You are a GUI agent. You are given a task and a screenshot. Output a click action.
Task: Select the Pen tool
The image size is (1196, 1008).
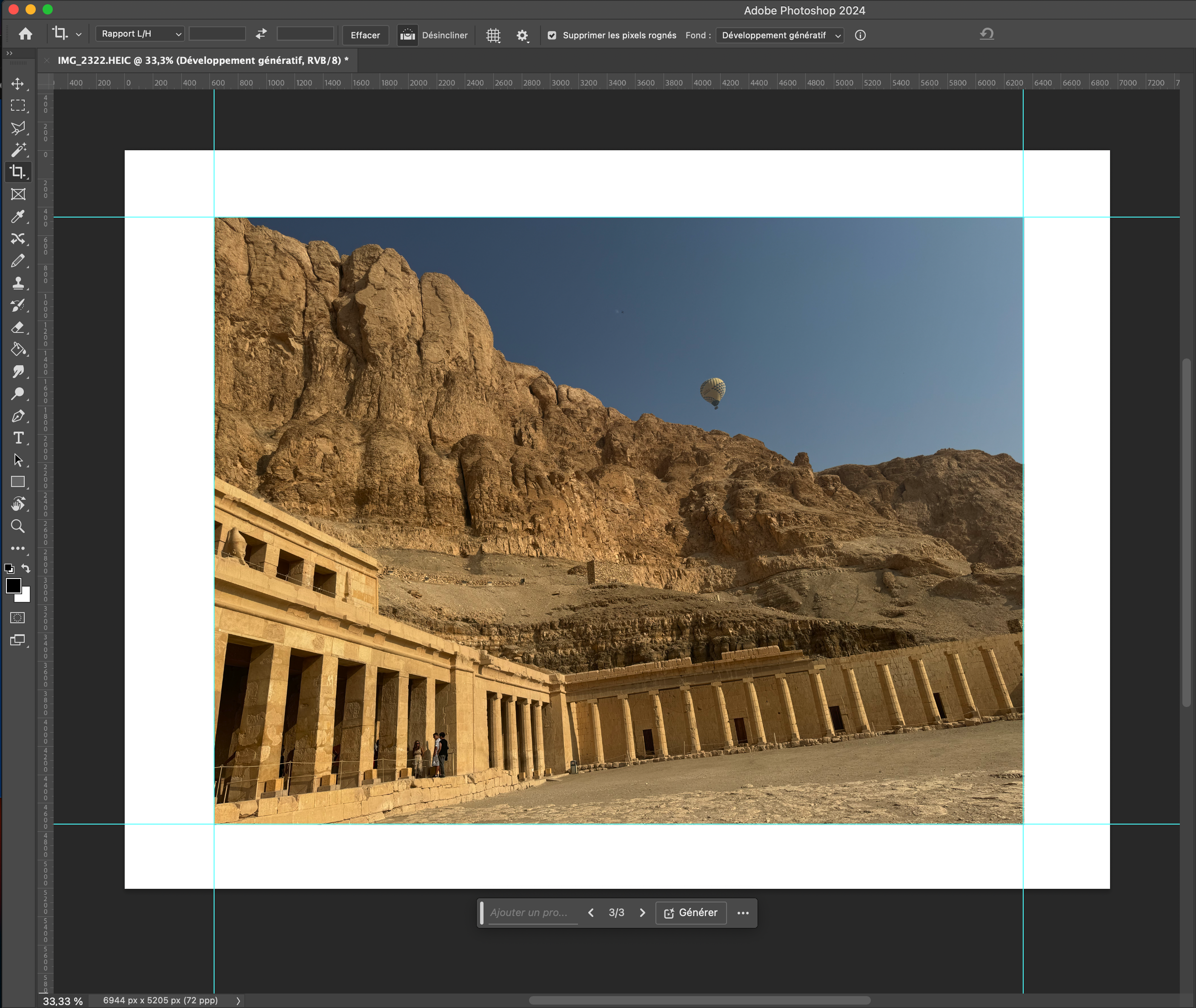(18, 416)
